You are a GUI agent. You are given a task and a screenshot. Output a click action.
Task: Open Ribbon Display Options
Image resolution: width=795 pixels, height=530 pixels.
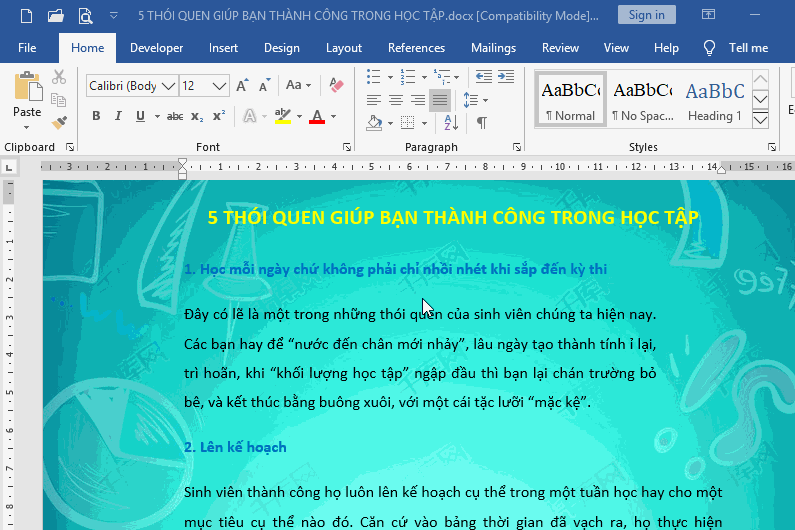click(x=708, y=15)
